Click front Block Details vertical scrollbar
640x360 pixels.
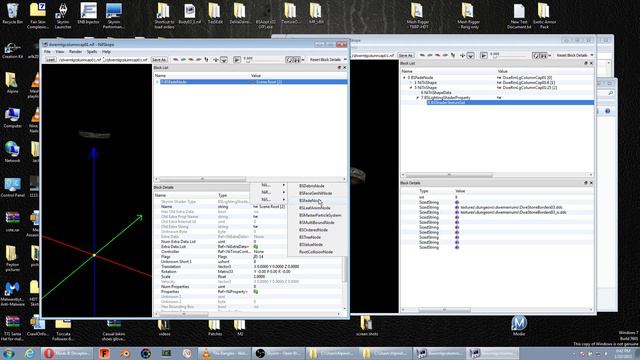click(345, 269)
